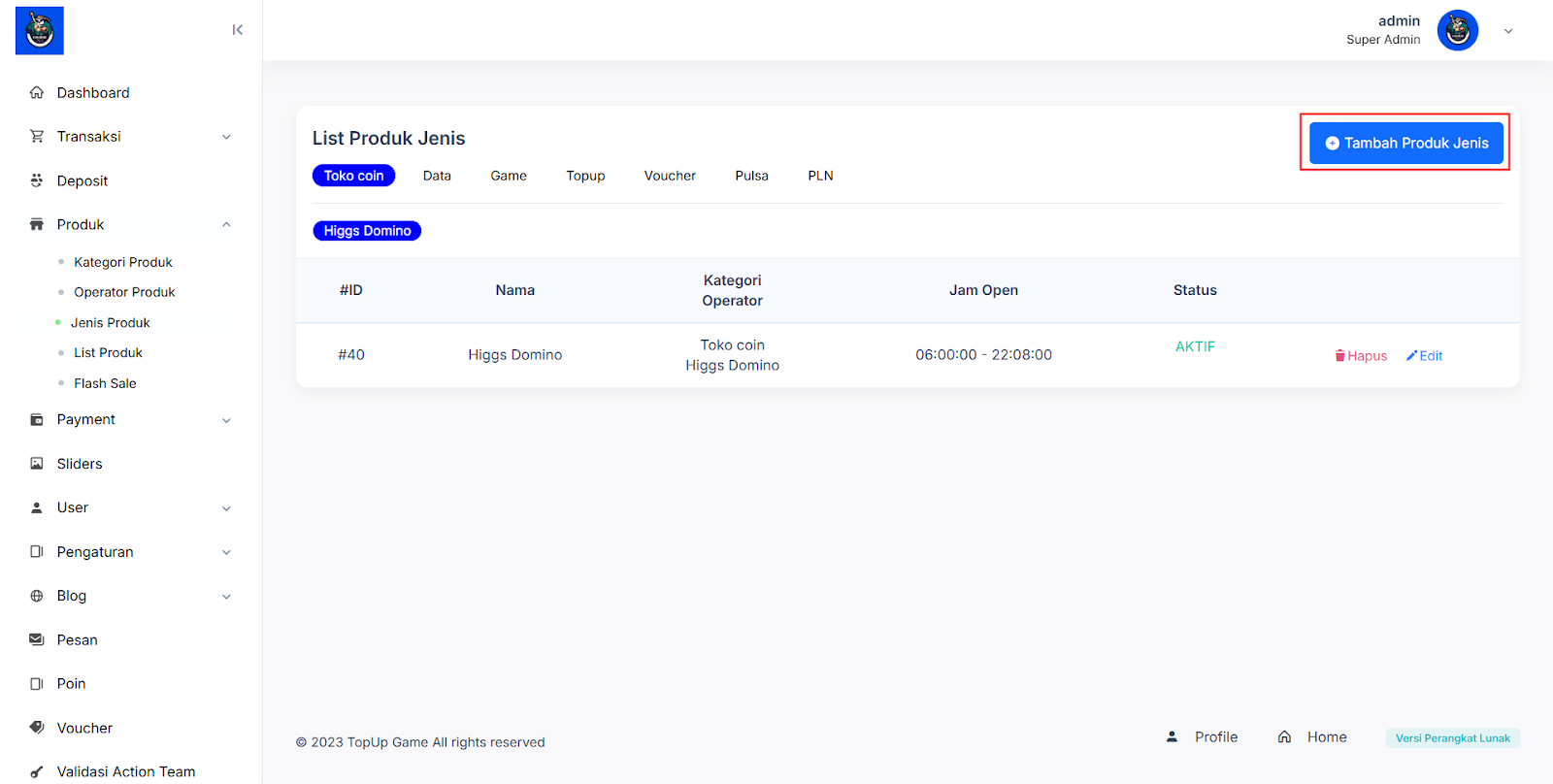Click the Transaksi cart icon

click(37, 136)
